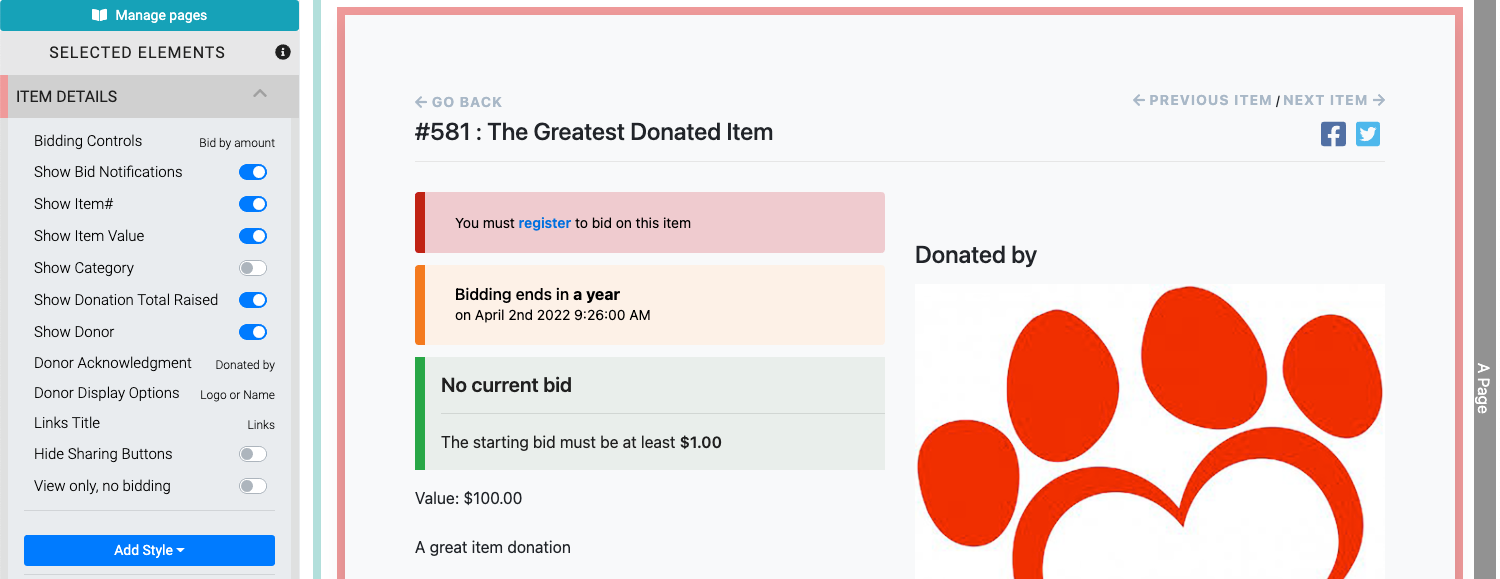Collapse the Item Details section chevron
The width and height of the screenshot is (1500, 579).
tap(260, 95)
